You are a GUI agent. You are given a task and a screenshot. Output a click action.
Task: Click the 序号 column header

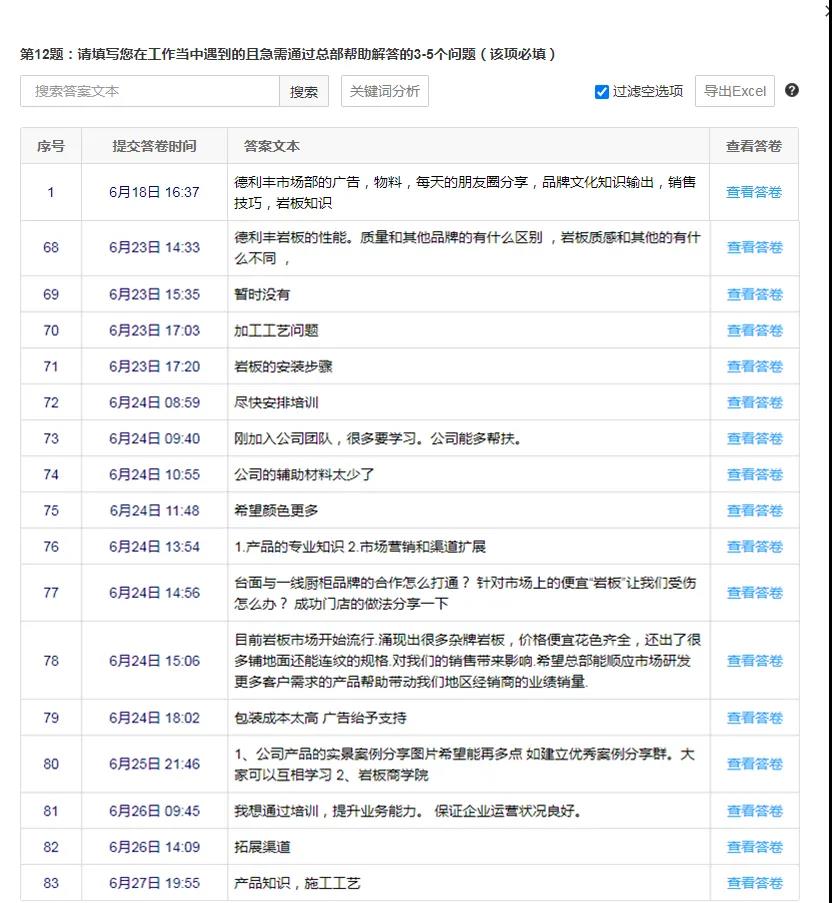click(51, 146)
